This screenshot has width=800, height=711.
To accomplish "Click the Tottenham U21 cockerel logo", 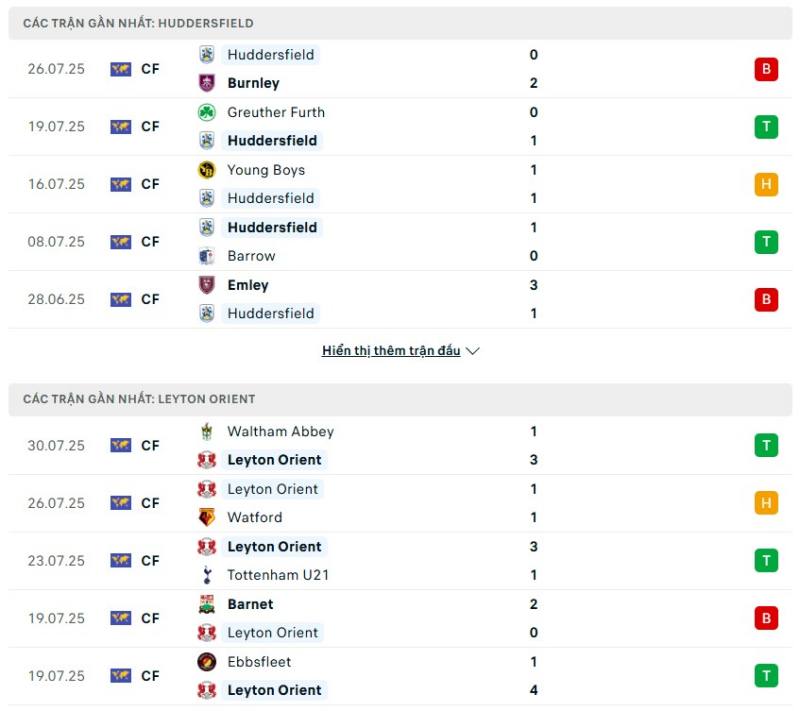I will [207, 575].
